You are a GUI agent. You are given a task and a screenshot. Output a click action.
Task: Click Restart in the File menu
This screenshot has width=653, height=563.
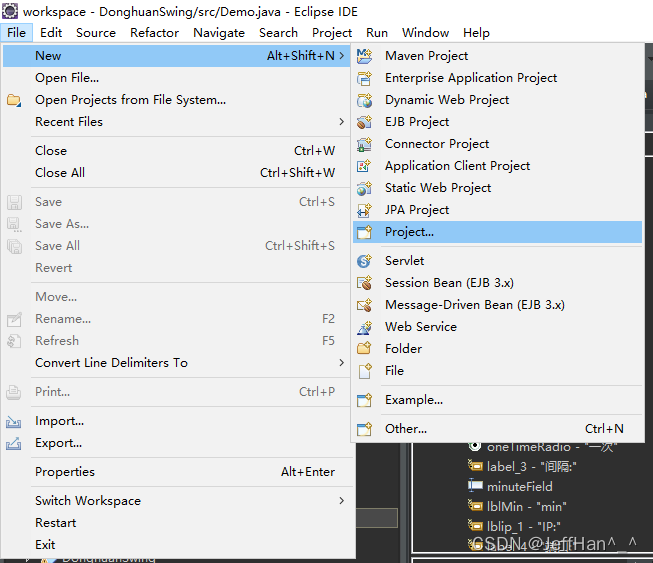pos(55,523)
